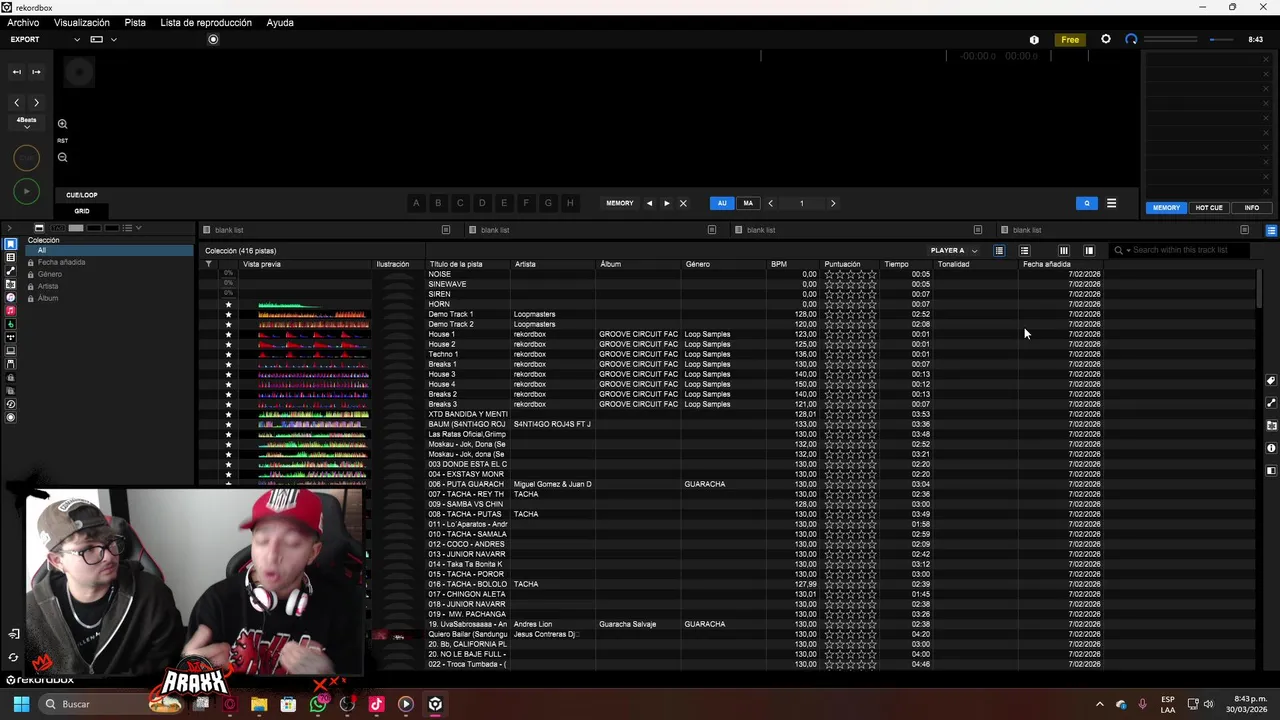Viewport: 1280px width, 720px height.
Task: Toggle the blue Q quantize button
Action: (x=1087, y=203)
